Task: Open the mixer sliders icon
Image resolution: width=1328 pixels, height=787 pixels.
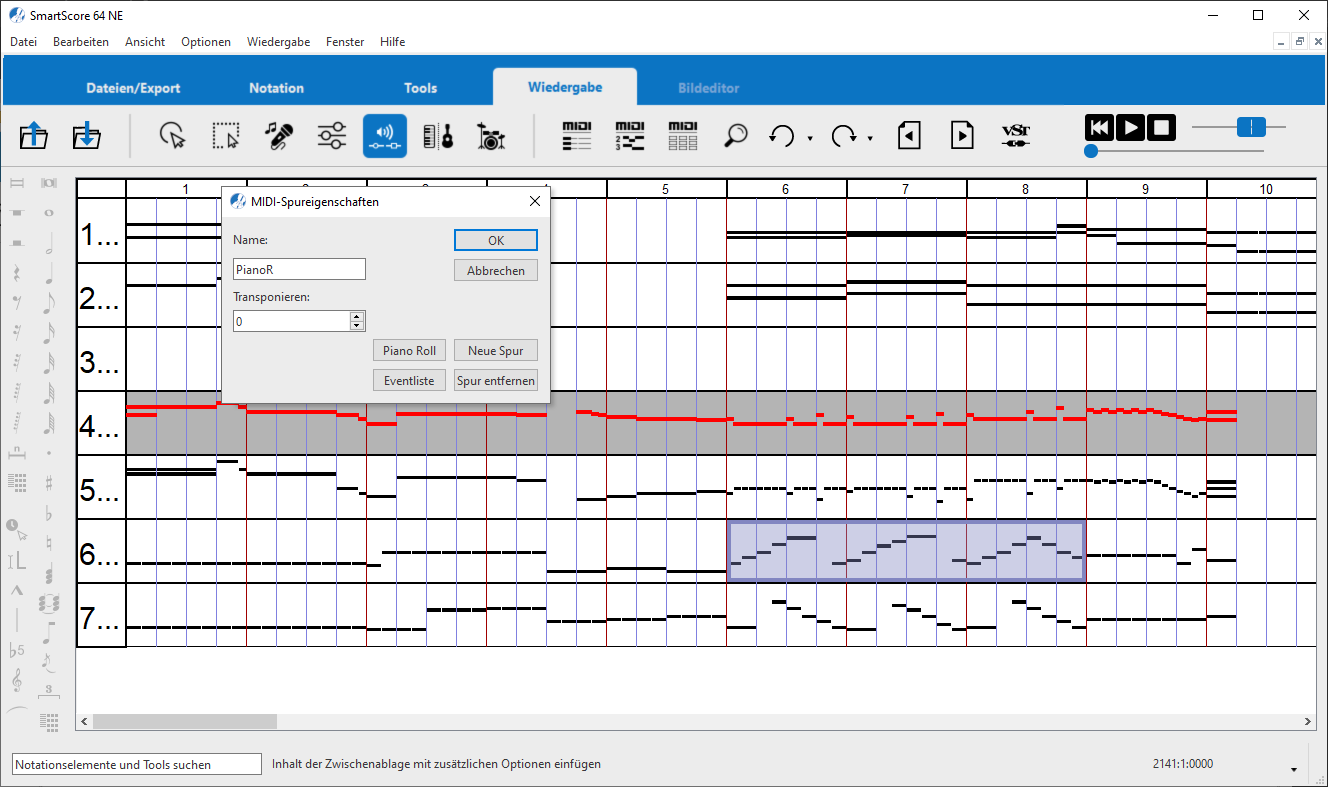Action: [331, 136]
